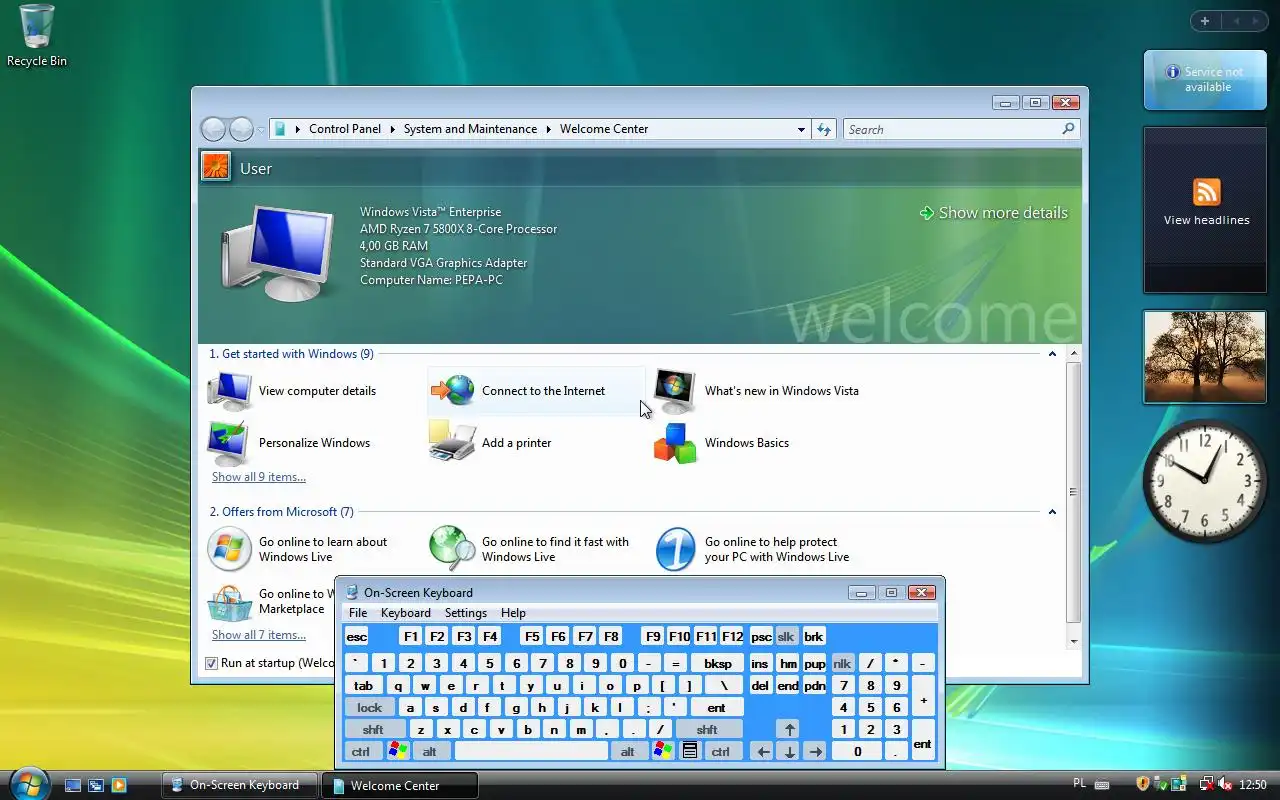Collapse Offers from Microsoft section
This screenshot has width=1280, height=800.
click(1052, 512)
